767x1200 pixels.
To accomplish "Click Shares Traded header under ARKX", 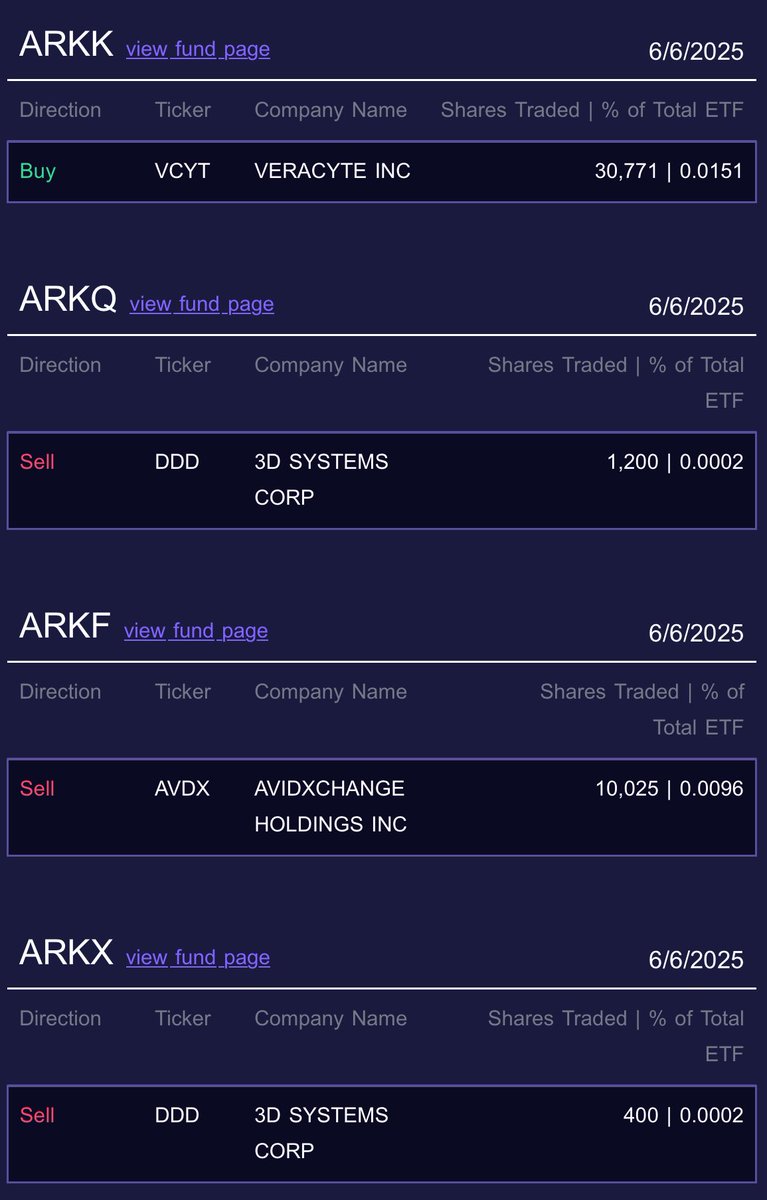I will pos(556,1018).
